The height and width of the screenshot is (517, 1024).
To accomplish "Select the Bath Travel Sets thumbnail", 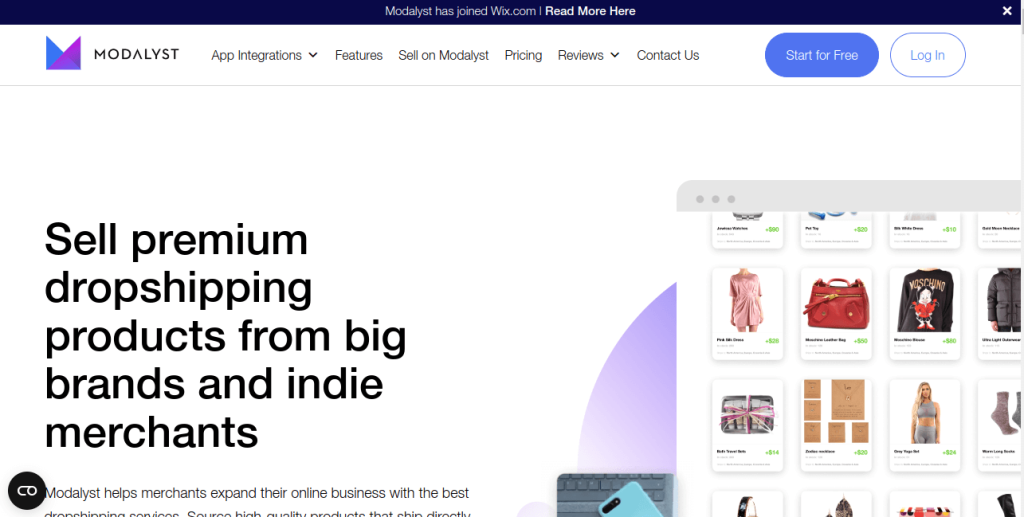I will point(747,413).
